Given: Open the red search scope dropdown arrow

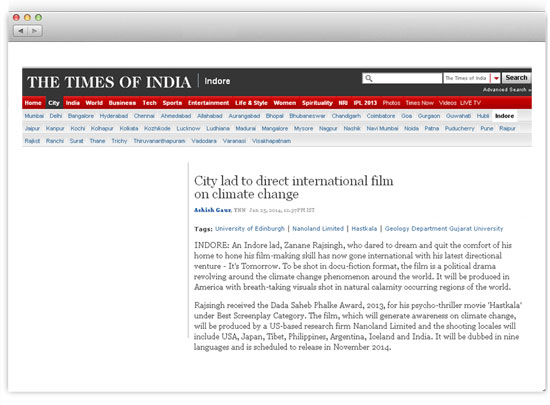Looking at the screenshot, I should [496, 78].
